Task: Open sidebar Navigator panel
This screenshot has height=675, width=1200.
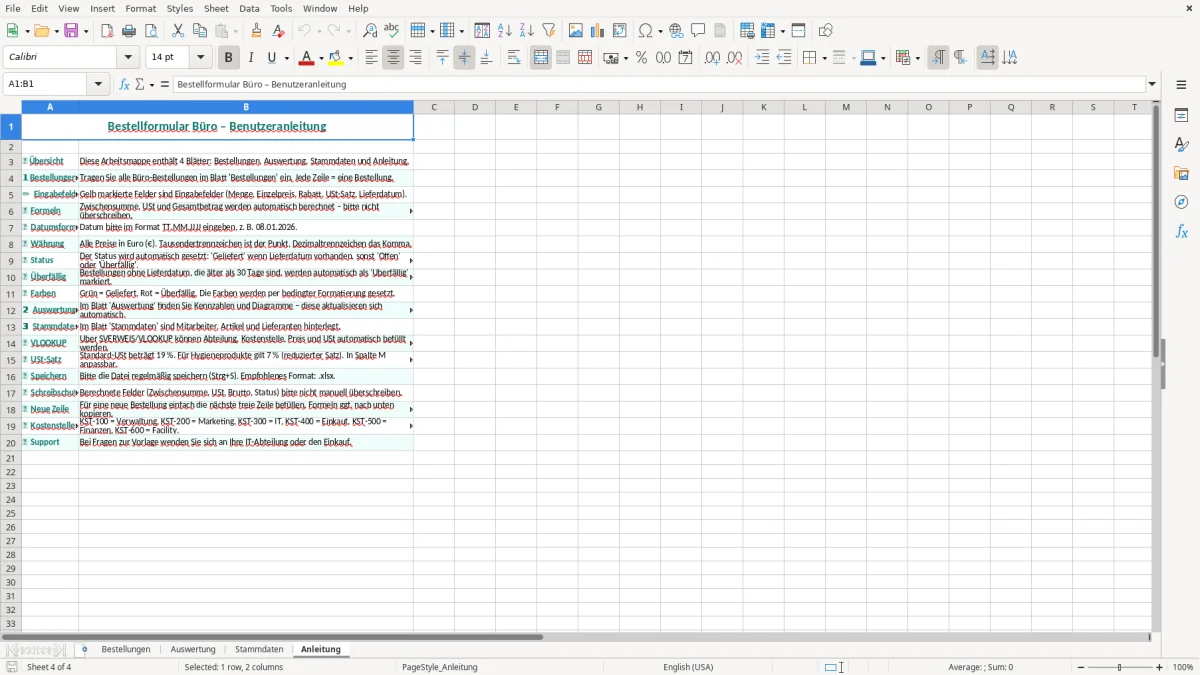Action: [x=1181, y=202]
